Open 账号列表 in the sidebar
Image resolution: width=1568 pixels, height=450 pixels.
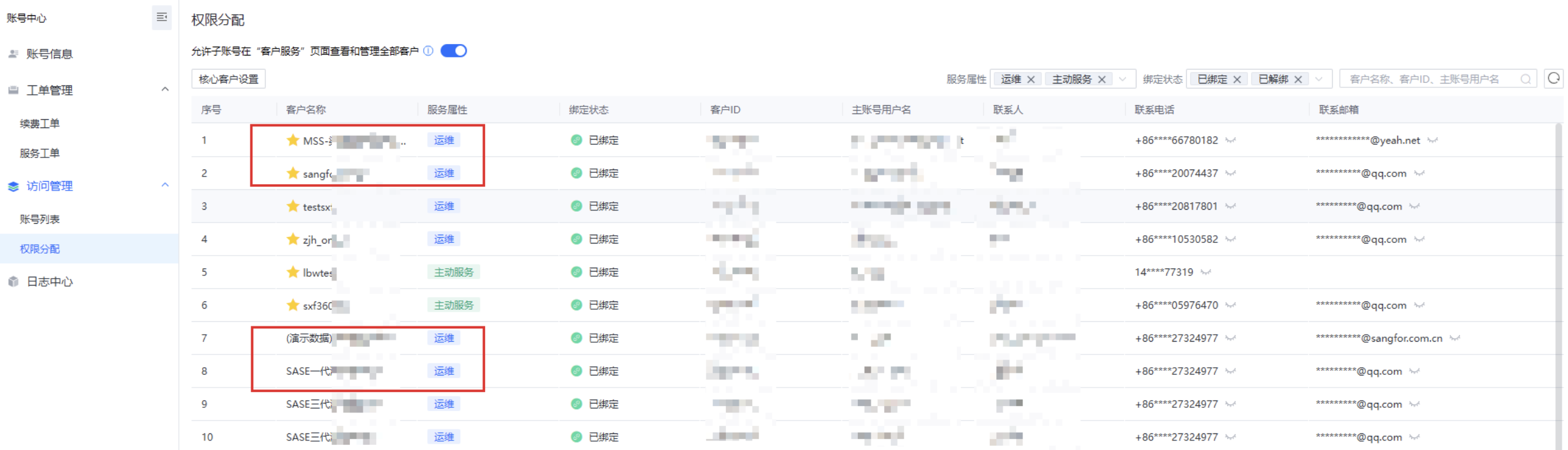click(40, 219)
